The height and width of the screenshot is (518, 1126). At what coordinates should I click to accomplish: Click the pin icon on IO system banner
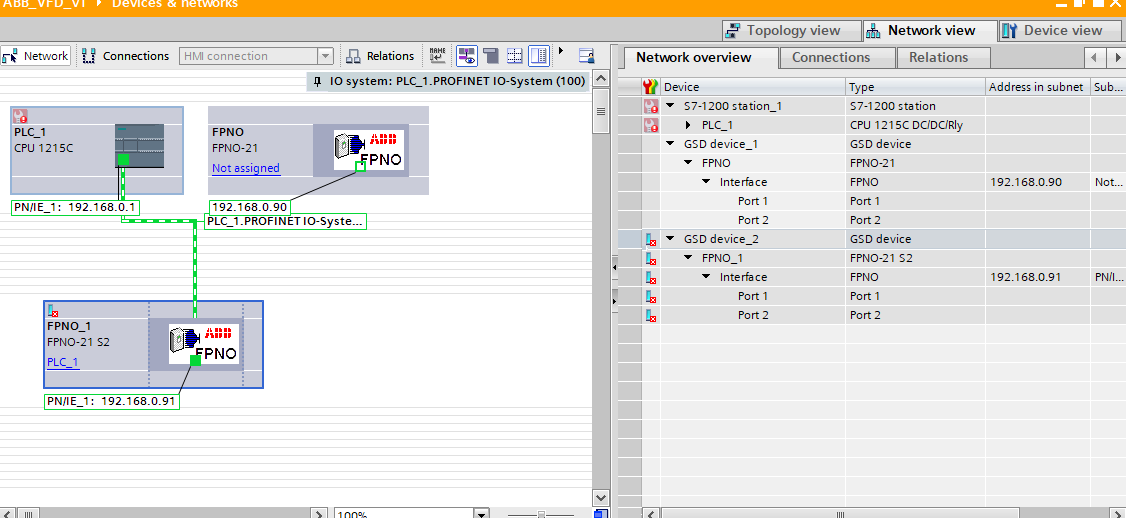[x=318, y=81]
